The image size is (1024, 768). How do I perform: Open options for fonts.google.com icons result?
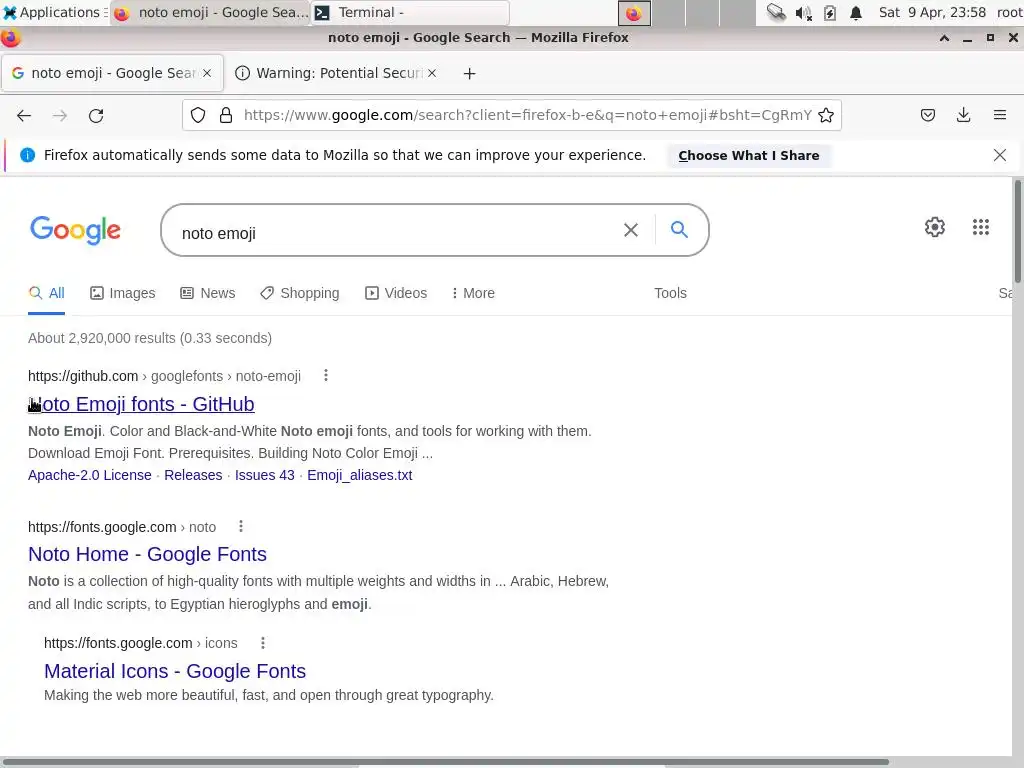click(263, 643)
